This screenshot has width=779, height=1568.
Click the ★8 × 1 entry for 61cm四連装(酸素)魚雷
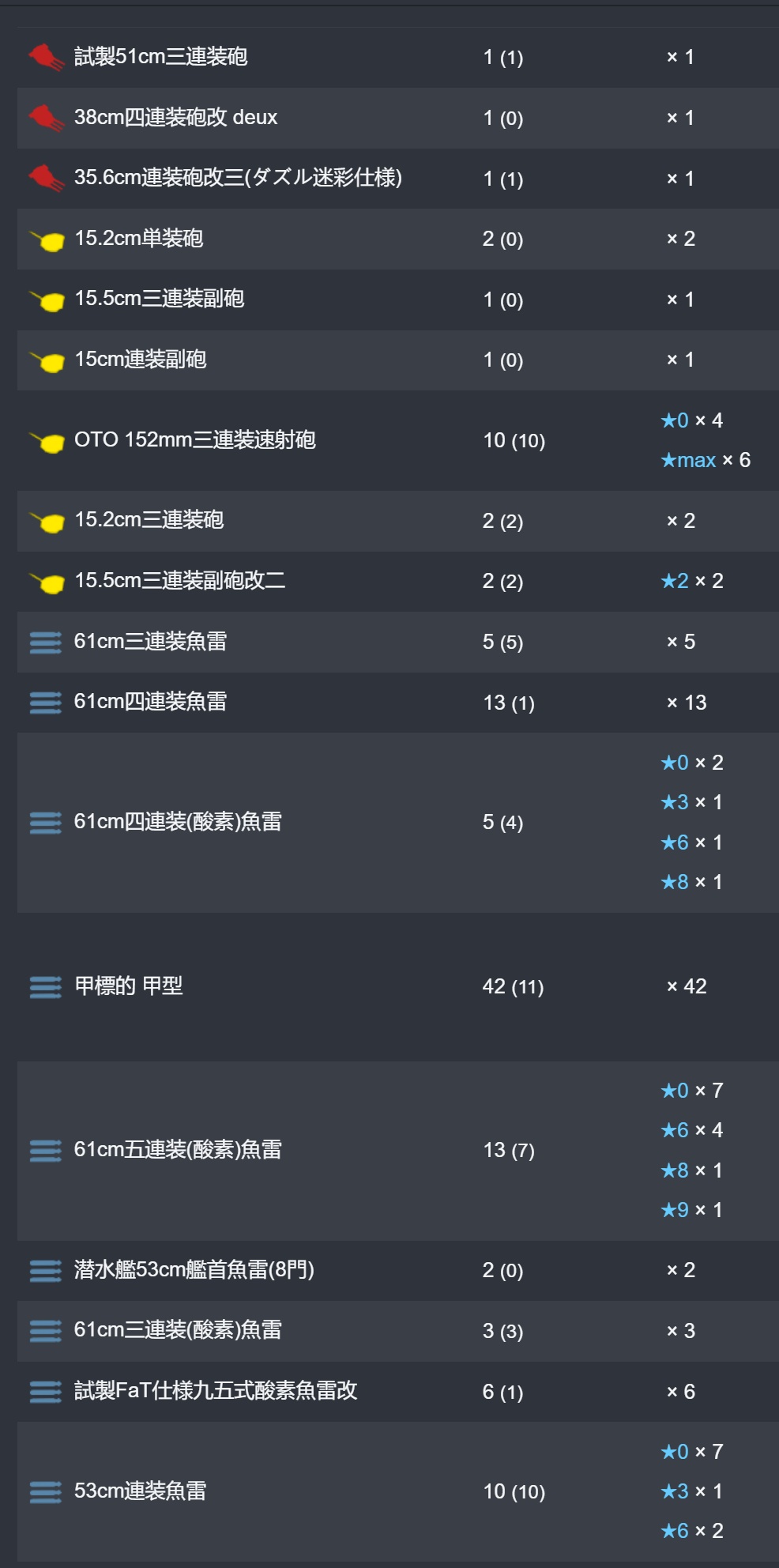tap(691, 882)
